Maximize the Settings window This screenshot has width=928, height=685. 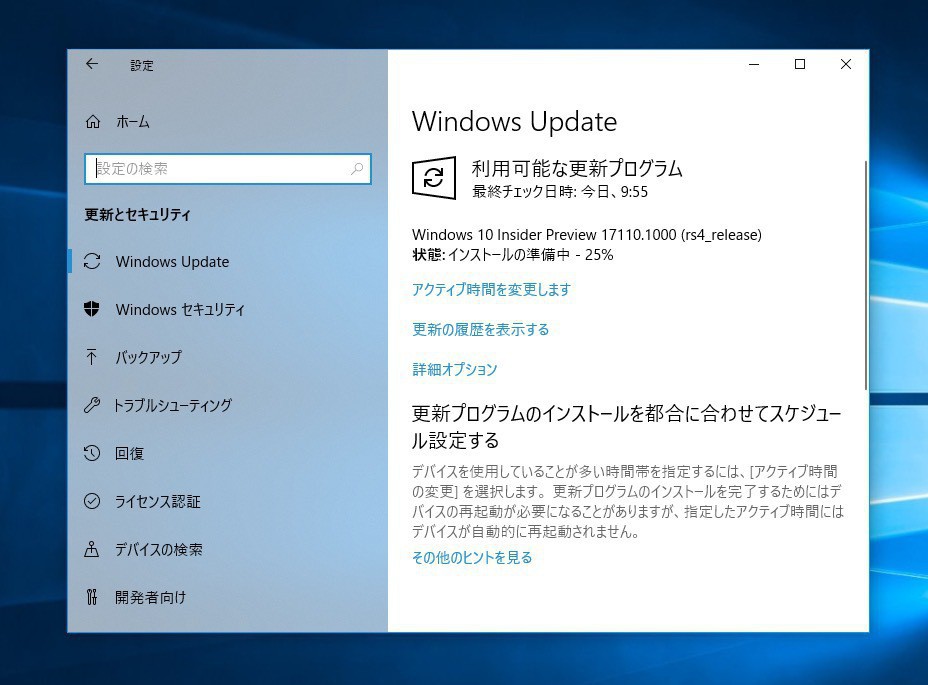pos(800,64)
